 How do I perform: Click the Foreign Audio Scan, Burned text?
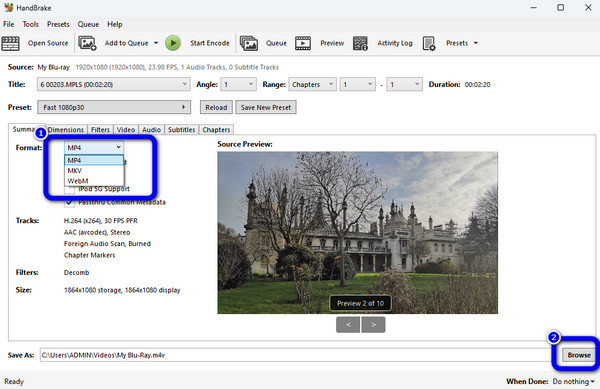coord(107,244)
